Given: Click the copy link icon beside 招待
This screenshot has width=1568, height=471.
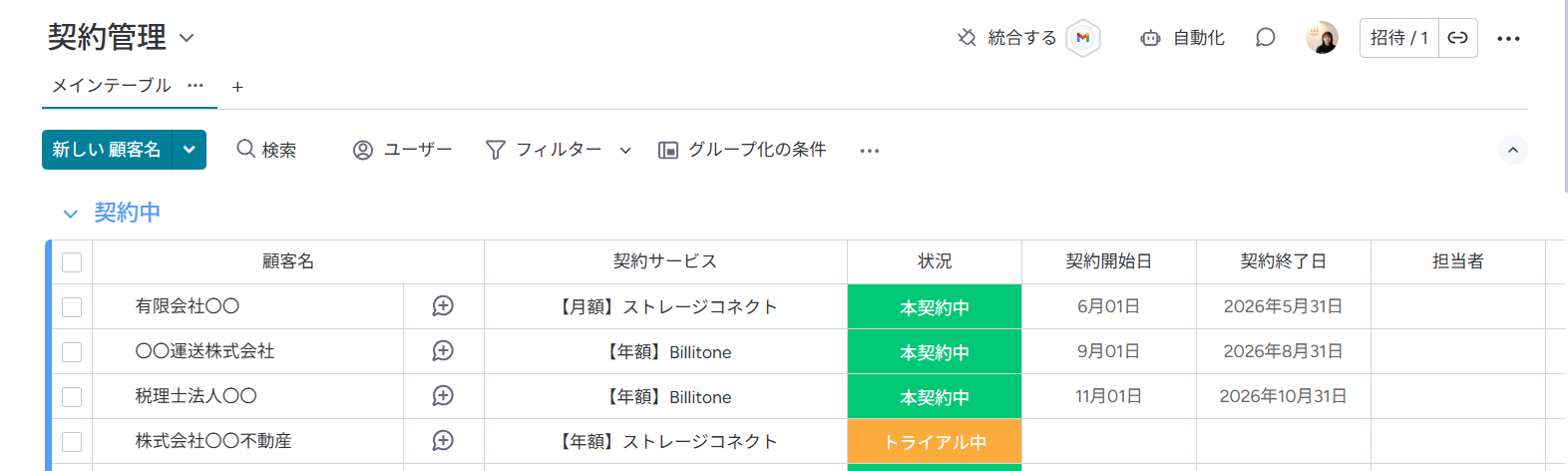Looking at the screenshot, I should (x=1457, y=38).
